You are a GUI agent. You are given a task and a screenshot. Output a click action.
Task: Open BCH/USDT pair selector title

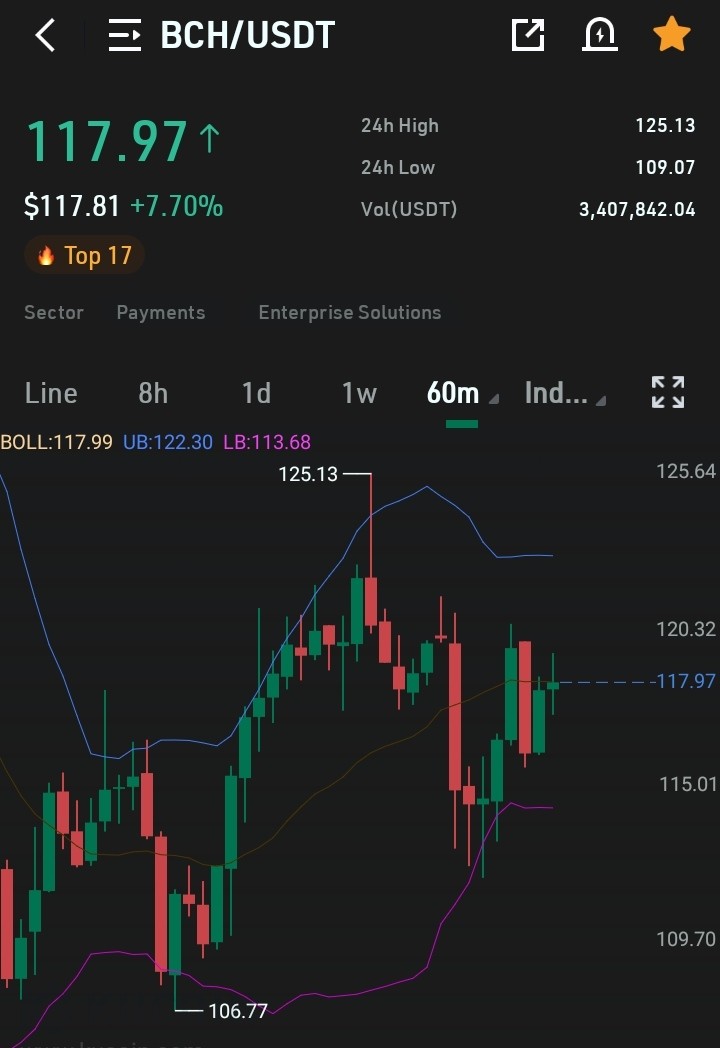247,35
